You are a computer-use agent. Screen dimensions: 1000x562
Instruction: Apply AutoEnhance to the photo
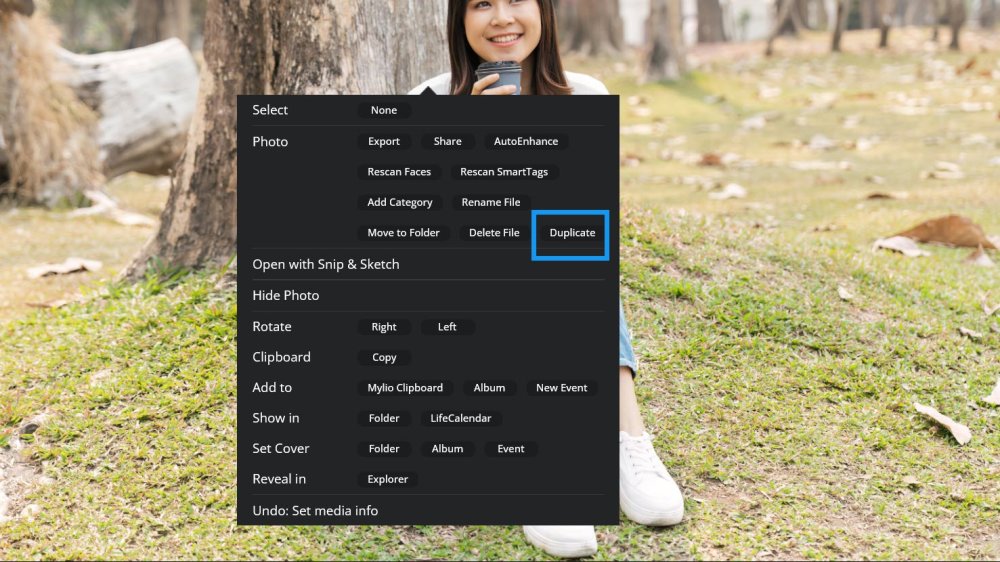(x=526, y=142)
